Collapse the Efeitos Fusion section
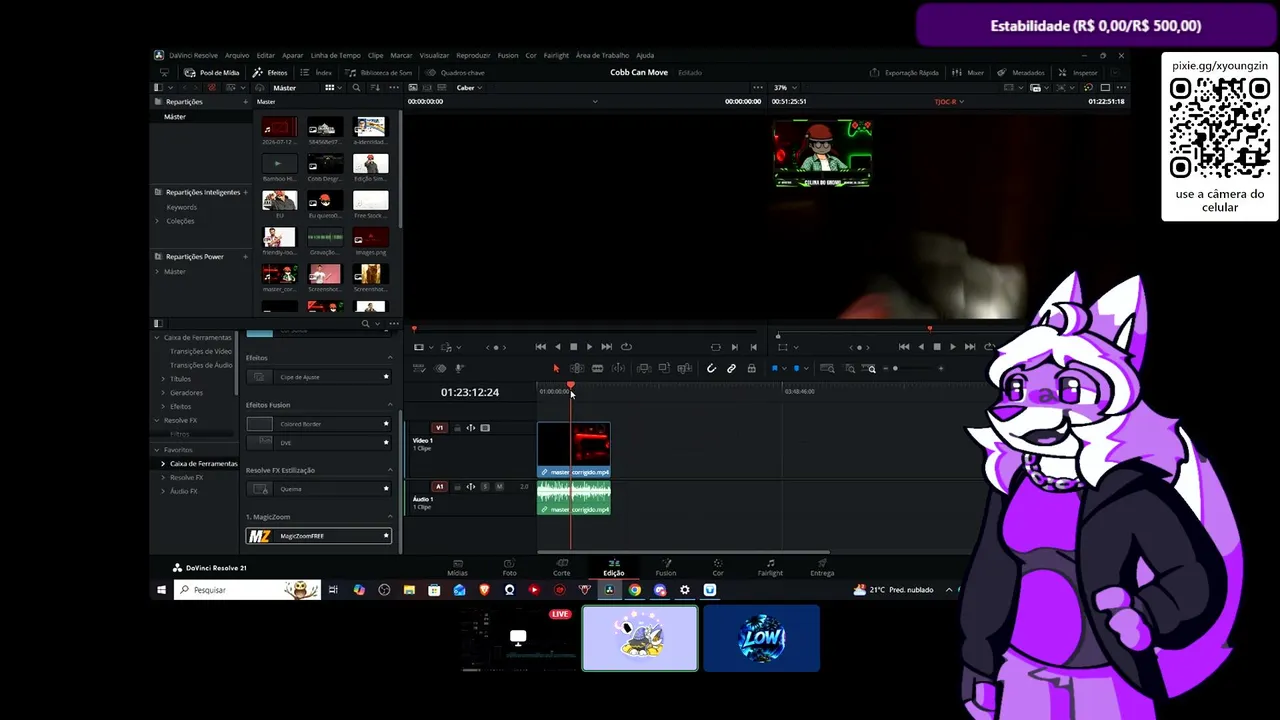The height and width of the screenshot is (720, 1280). tap(390, 405)
